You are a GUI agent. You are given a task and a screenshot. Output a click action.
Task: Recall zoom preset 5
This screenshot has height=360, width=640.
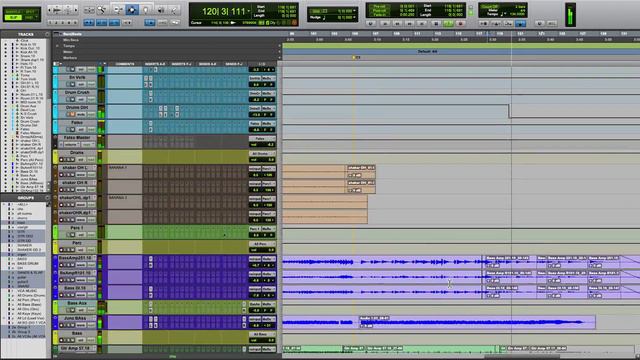point(75,22)
